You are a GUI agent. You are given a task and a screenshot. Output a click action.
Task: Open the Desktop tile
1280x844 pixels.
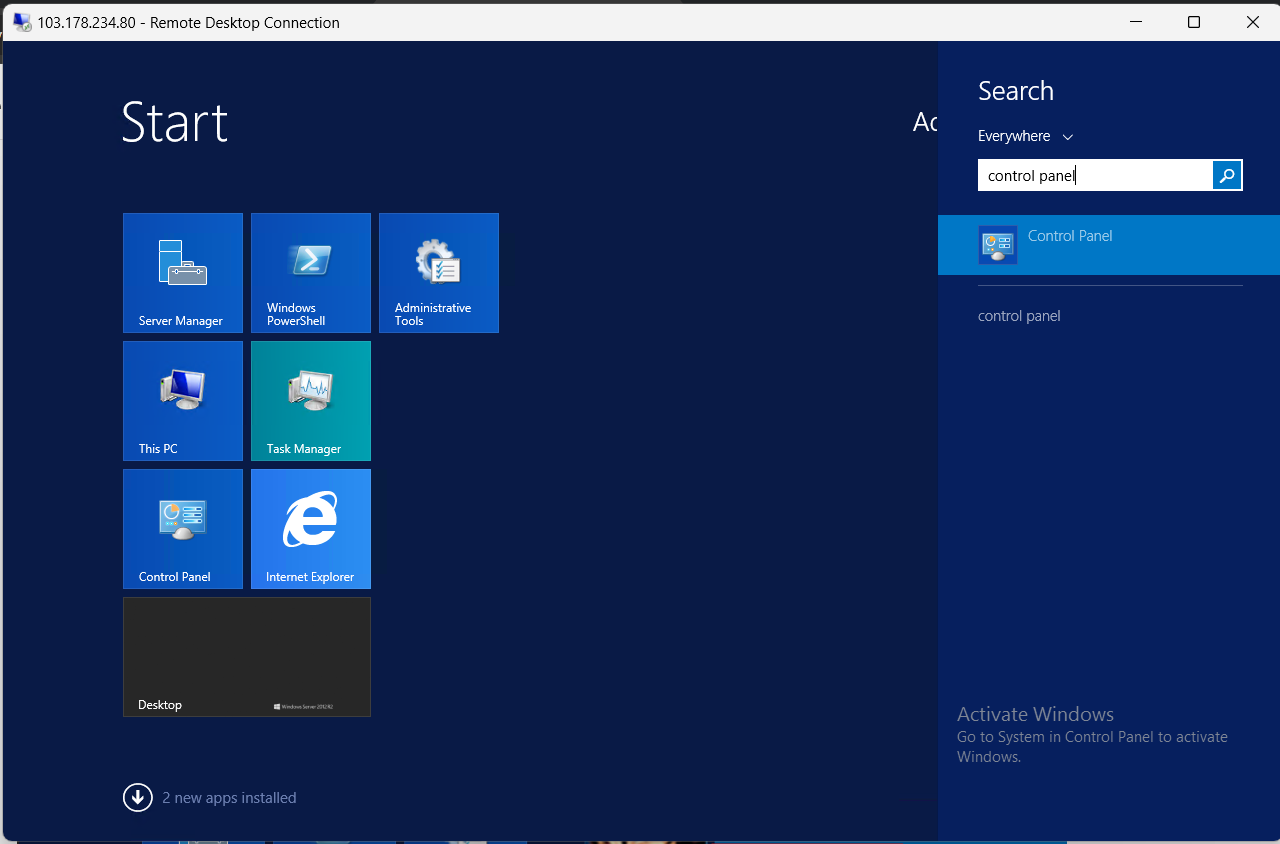247,657
